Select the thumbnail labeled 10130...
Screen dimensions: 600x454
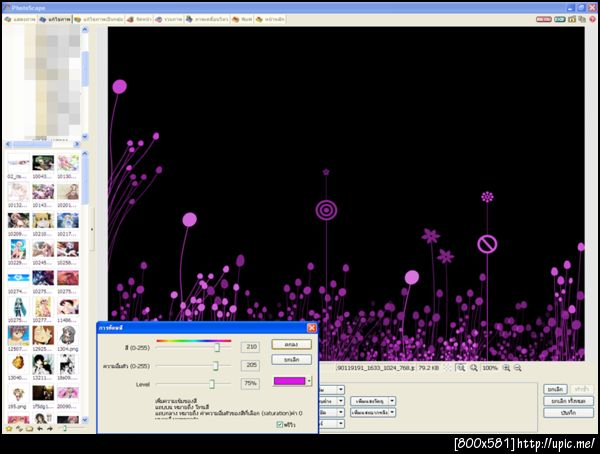pos(68,166)
